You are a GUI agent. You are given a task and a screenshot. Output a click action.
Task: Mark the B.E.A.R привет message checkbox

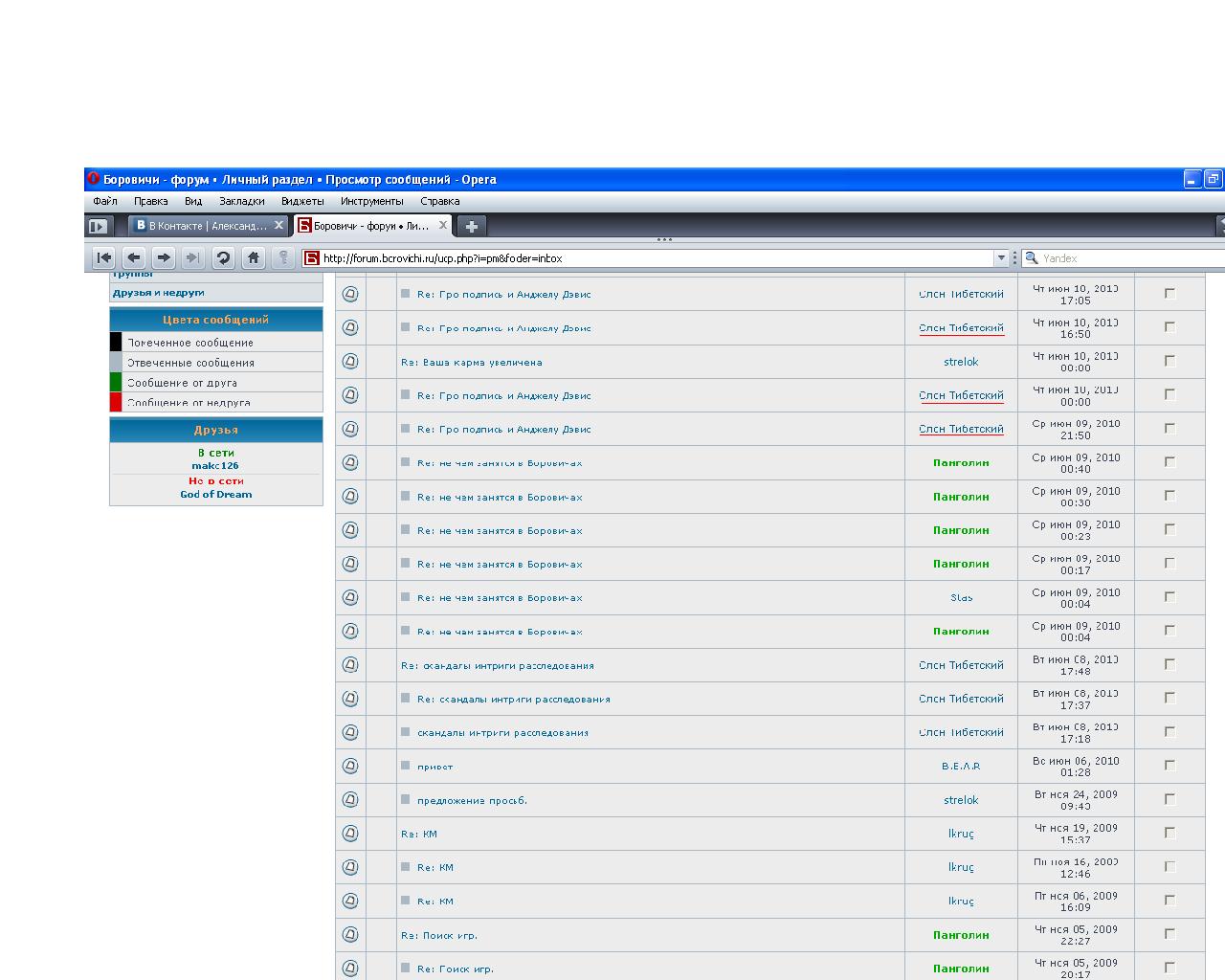click(1169, 766)
